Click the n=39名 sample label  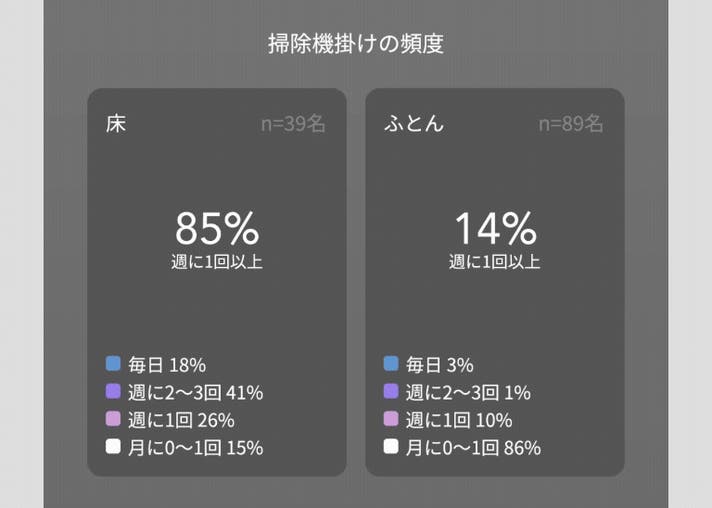click(x=293, y=123)
